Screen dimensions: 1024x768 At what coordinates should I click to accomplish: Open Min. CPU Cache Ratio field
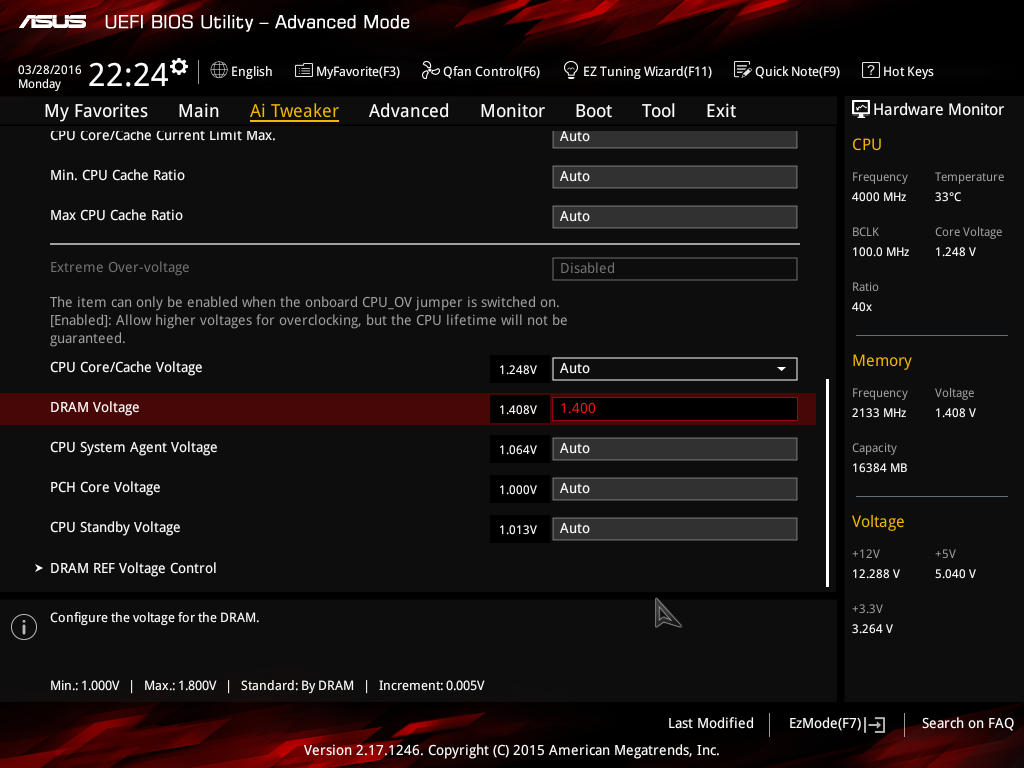pos(675,177)
